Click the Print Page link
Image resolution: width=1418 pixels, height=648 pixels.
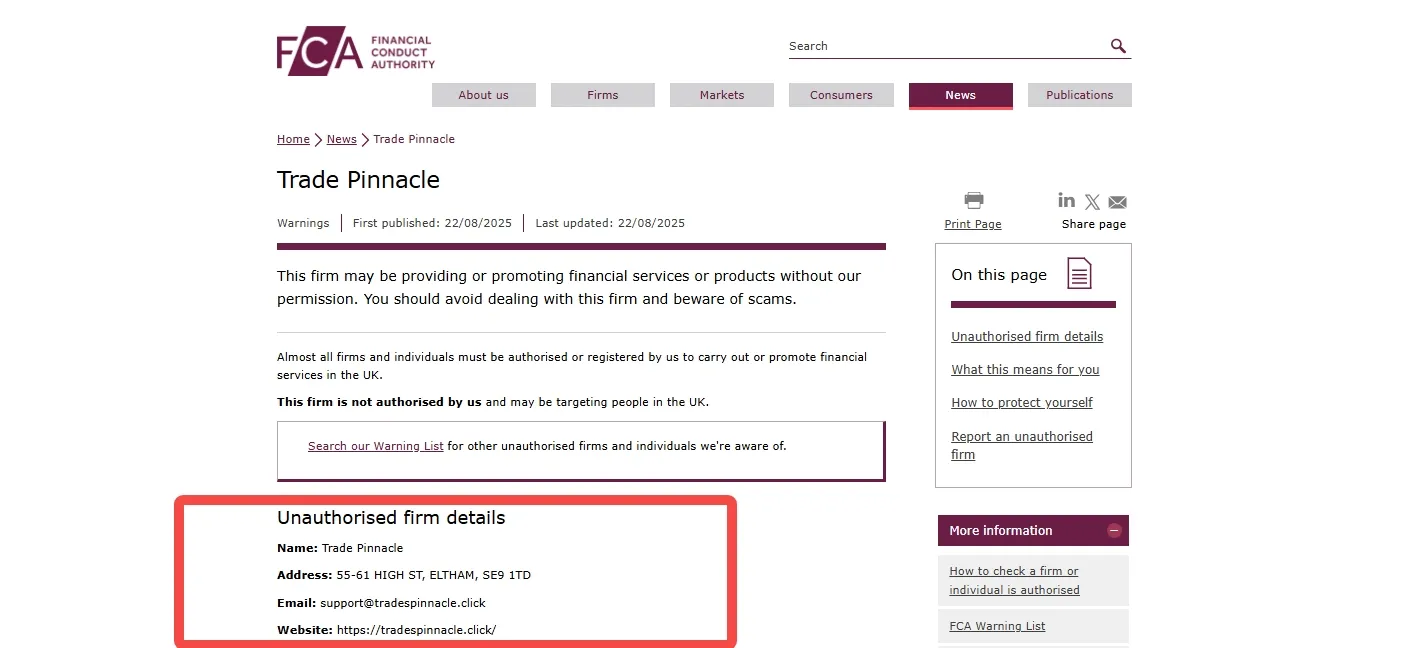click(973, 224)
